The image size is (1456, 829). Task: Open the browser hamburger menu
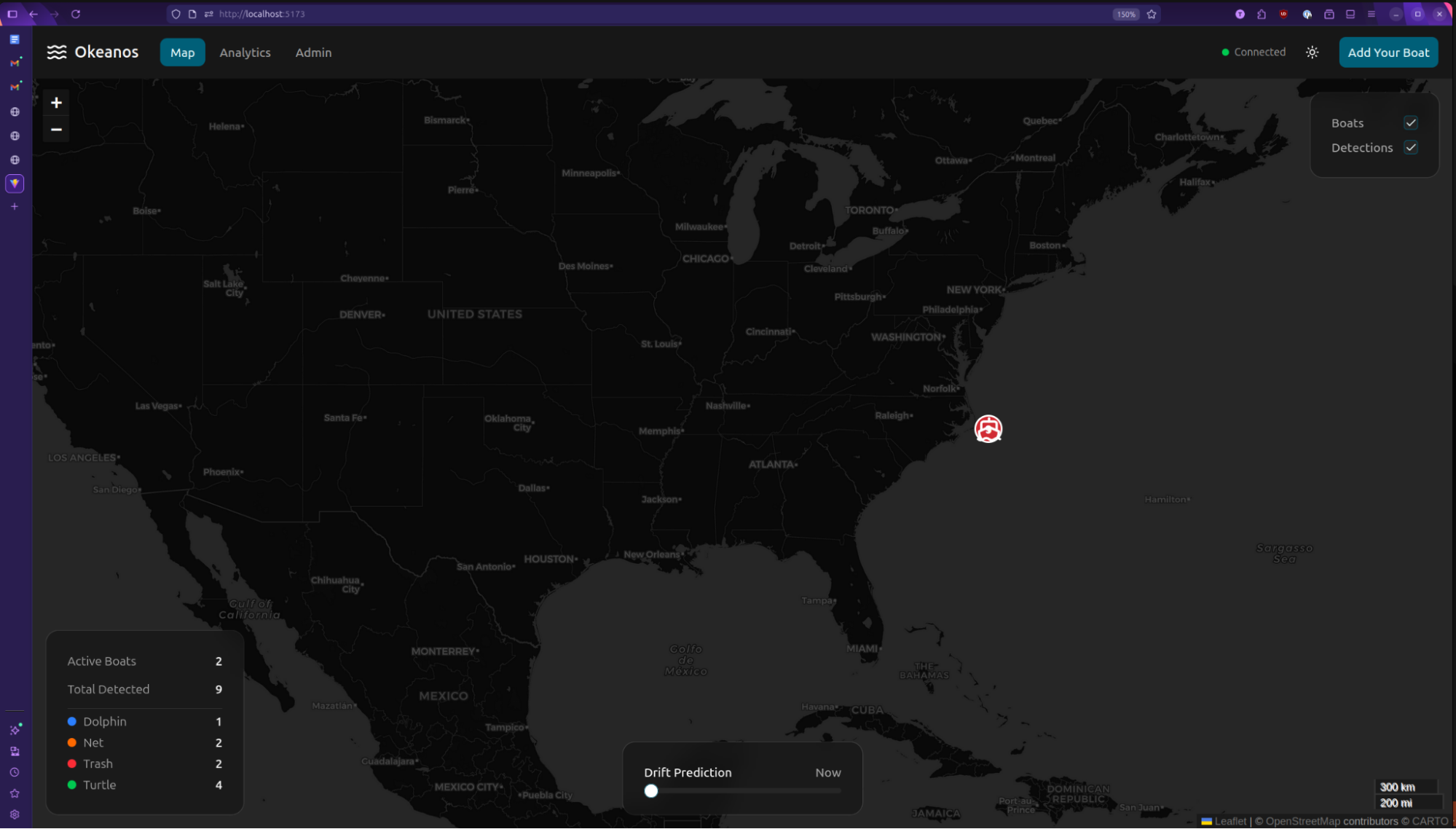click(1372, 14)
